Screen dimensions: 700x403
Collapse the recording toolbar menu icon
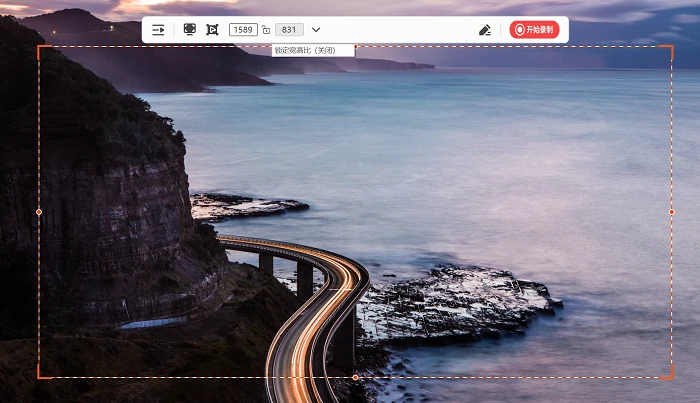[158, 30]
